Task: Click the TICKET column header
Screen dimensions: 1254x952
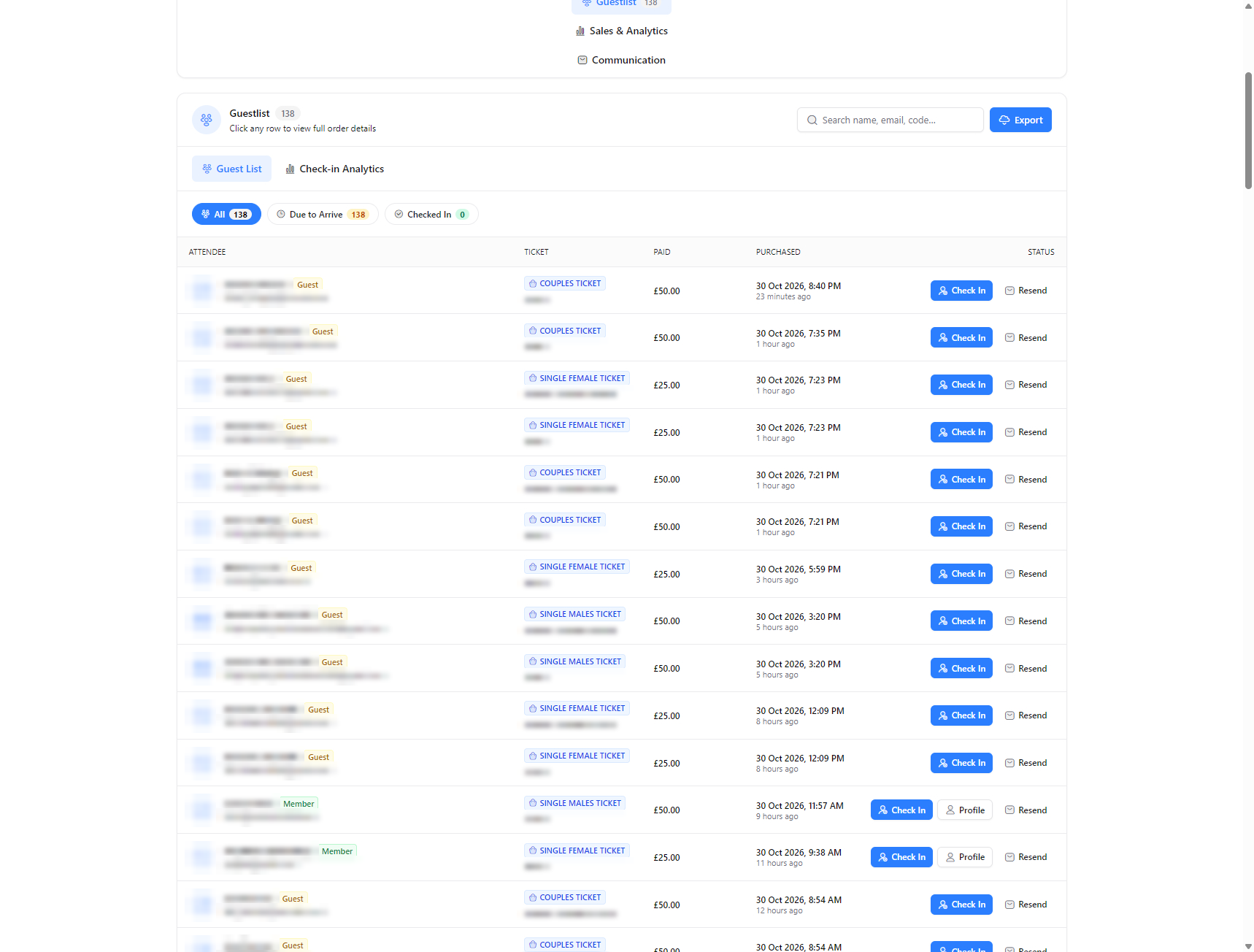Action: click(536, 252)
